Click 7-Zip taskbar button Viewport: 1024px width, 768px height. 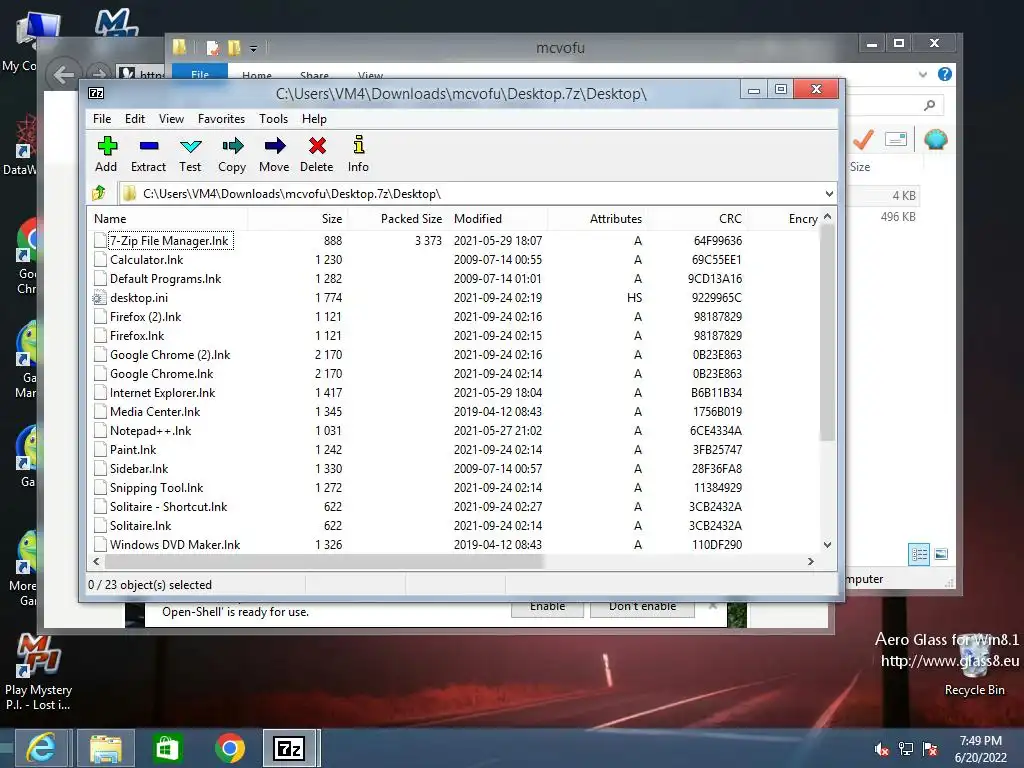click(289, 748)
